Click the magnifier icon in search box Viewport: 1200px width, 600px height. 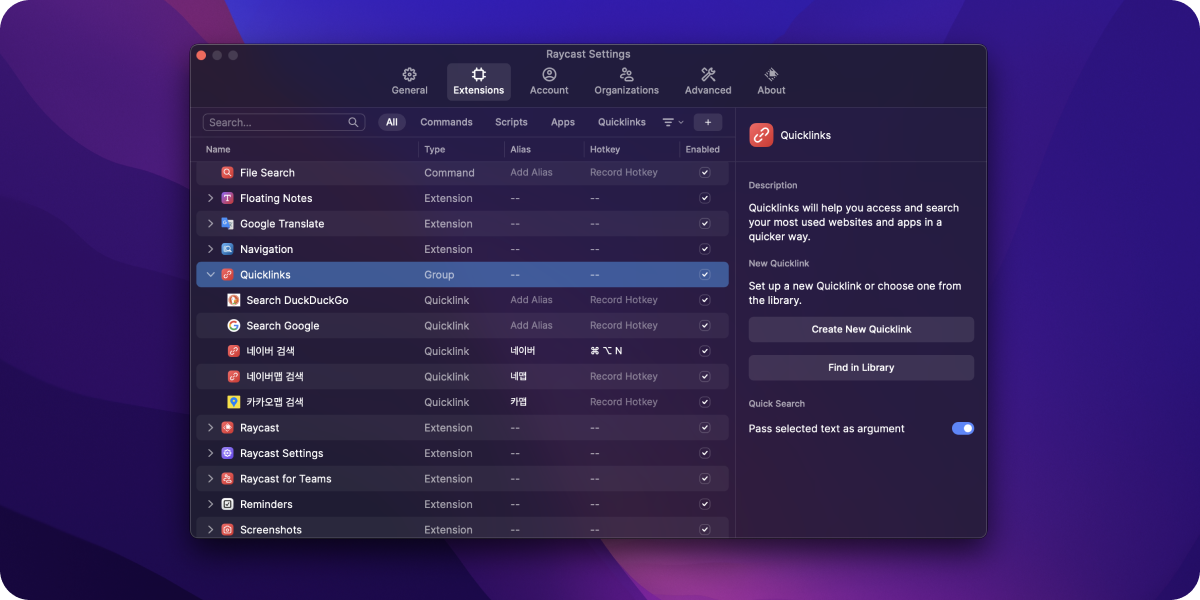(x=353, y=122)
